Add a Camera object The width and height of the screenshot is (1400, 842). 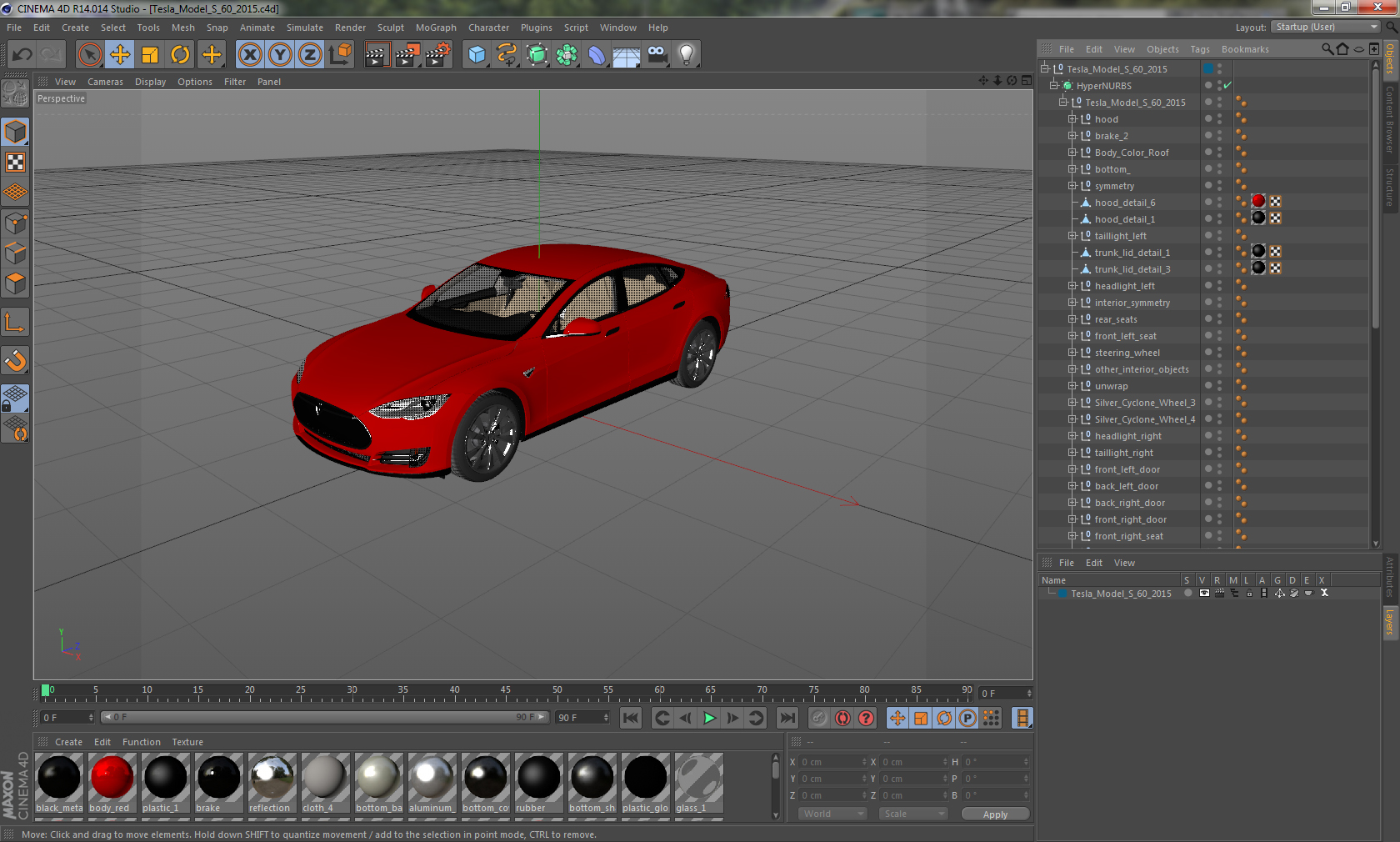pyautogui.click(x=657, y=55)
